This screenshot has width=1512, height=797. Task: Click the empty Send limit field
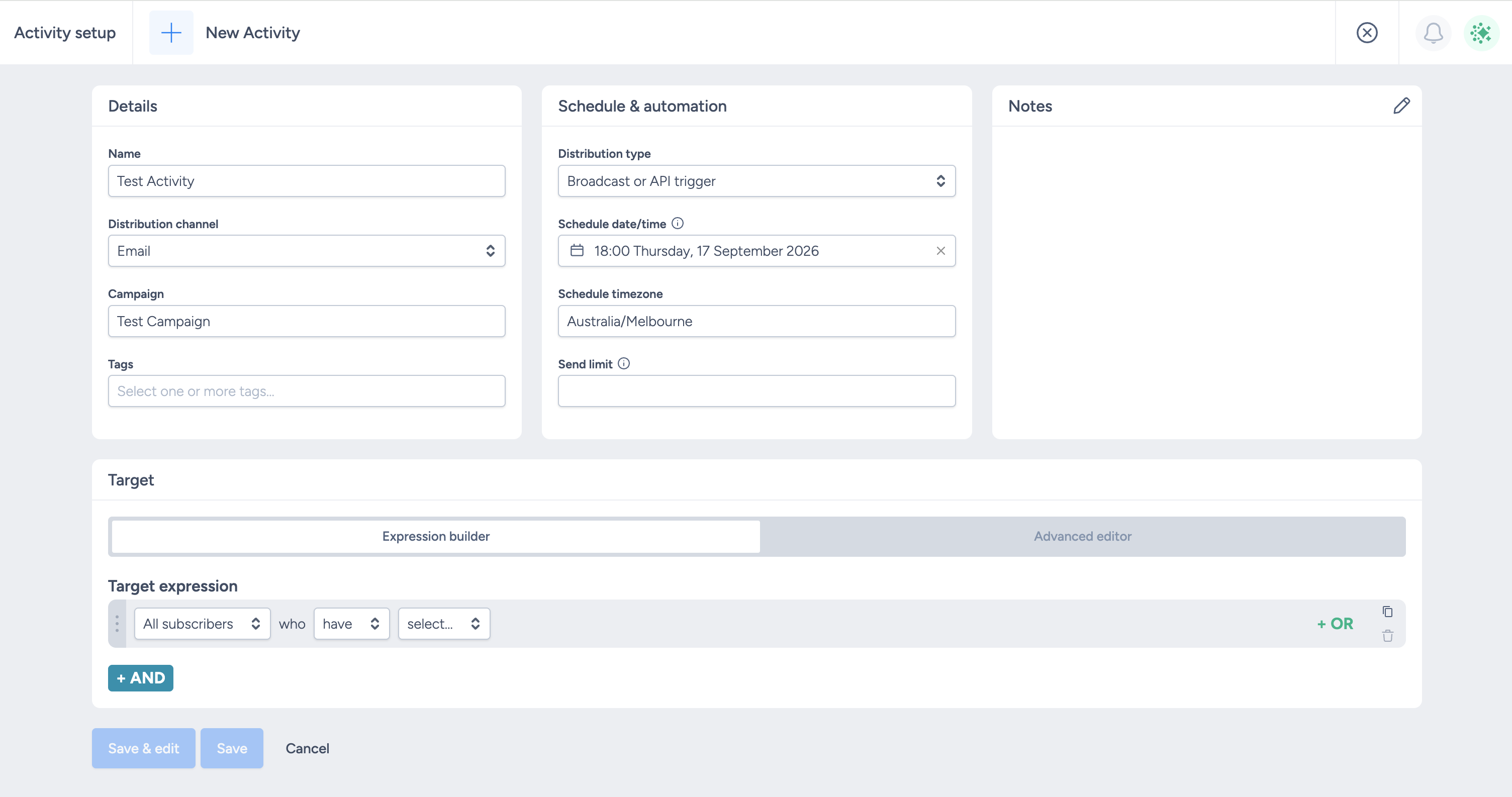(x=756, y=391)
